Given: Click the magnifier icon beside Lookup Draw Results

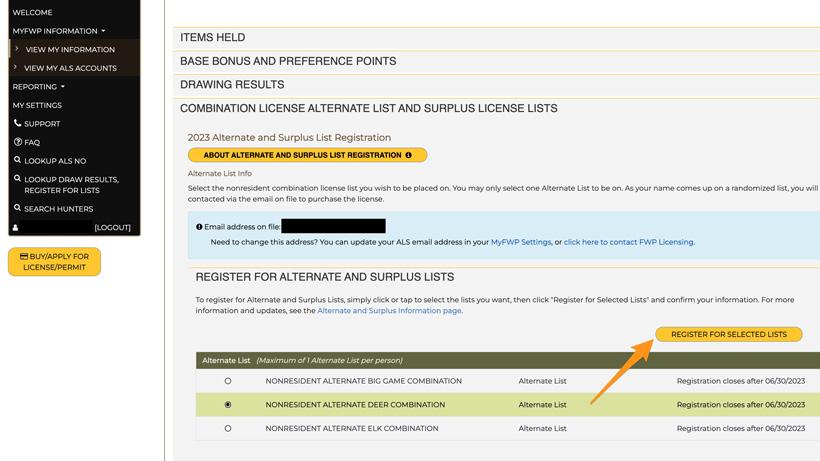Looking at the screenshot, I should pyautogui.click(x=17, y=179).
